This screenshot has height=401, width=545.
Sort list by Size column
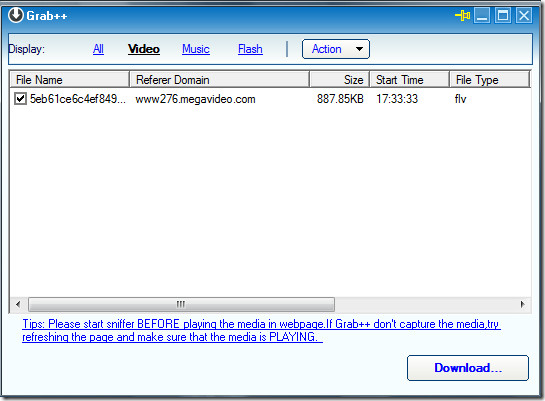339,80
